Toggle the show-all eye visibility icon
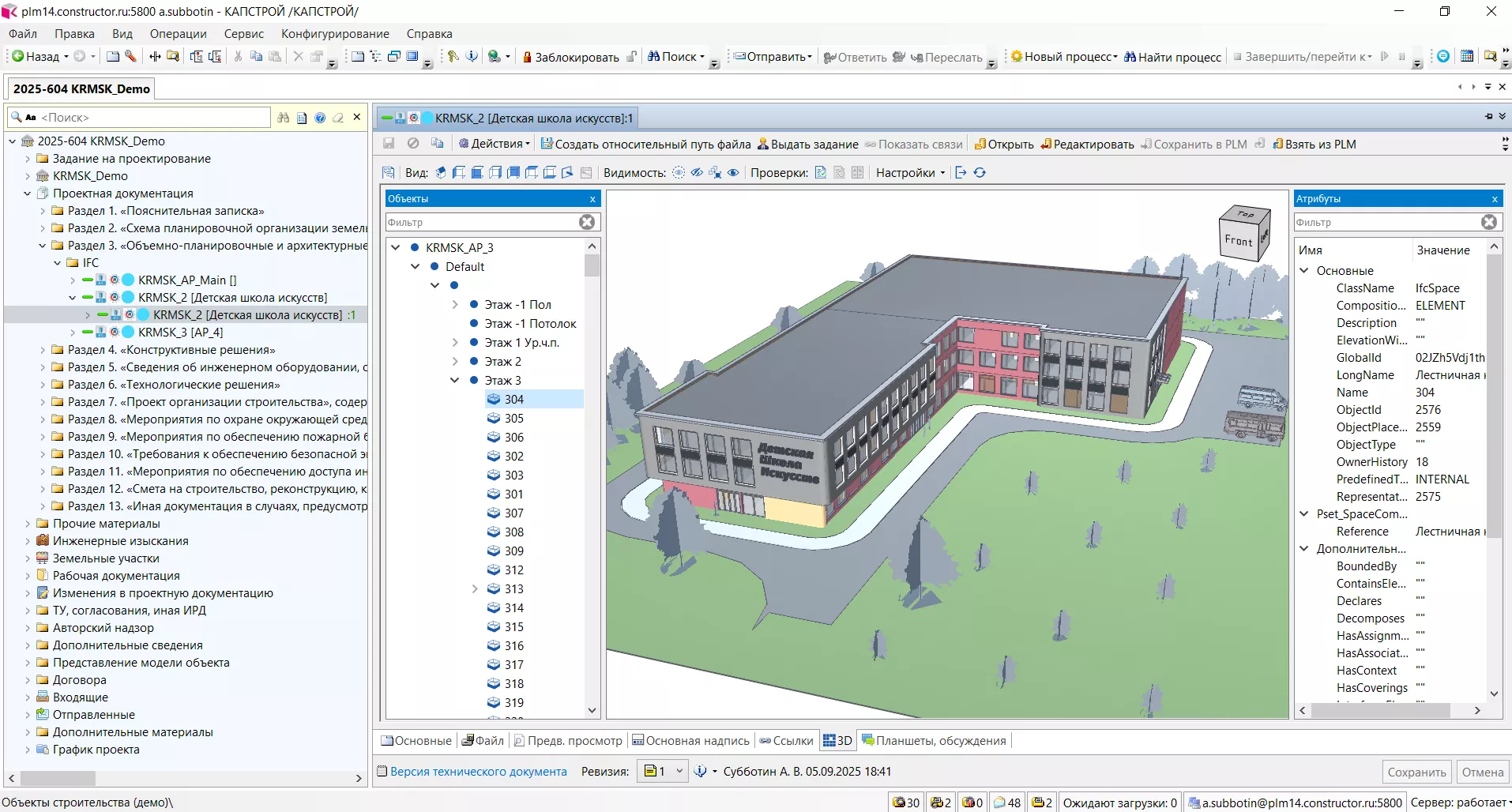The height and width of the screenshot is (812, 1512). [733, 173]
